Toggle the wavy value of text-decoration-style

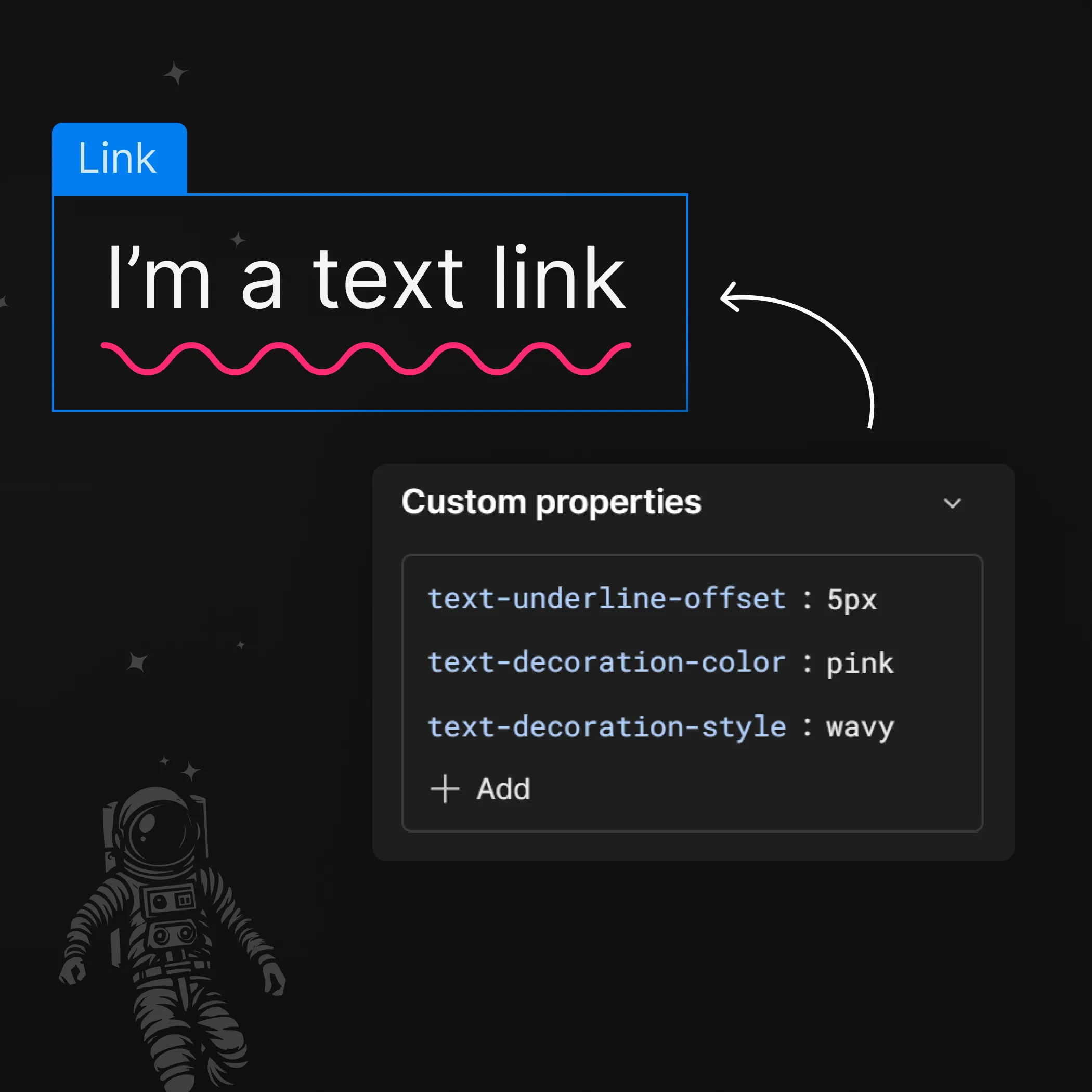pos(859,727)
